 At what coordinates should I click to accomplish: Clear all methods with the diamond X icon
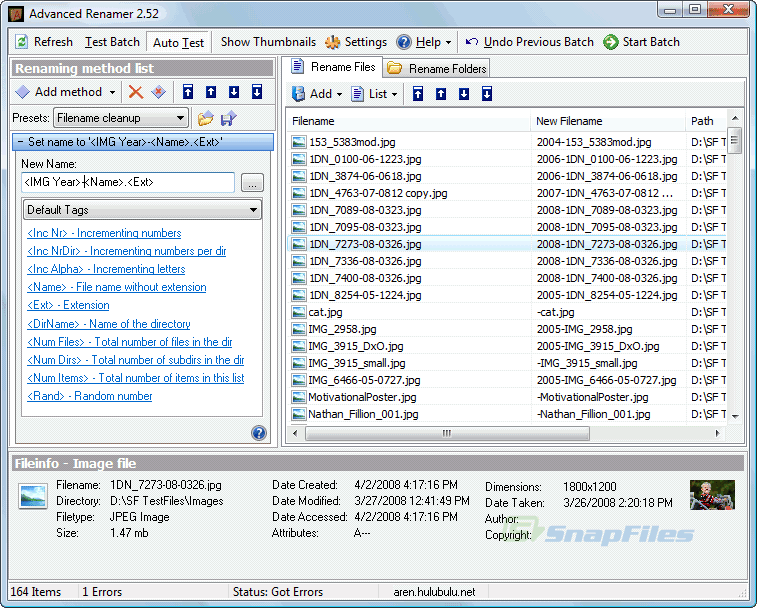[x=159, y=92]
